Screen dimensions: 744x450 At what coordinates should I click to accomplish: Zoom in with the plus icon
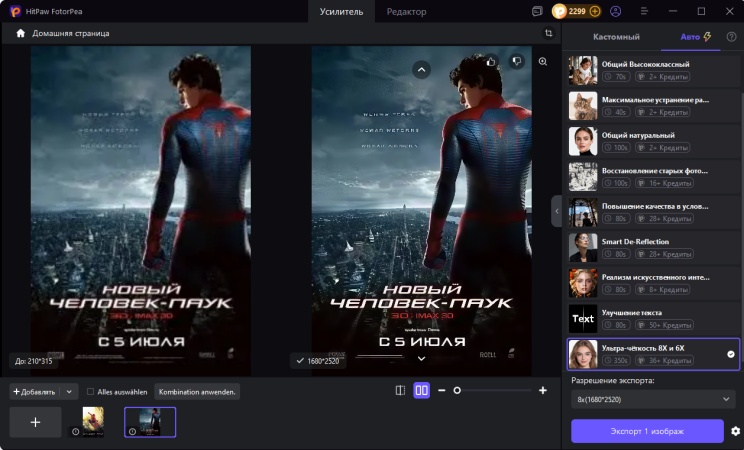pyautogui.click(x=543, y=390)
